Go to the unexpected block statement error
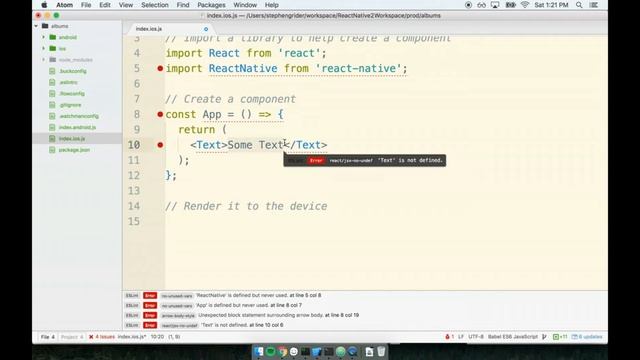The height and width of the screenshot is (360, 640). point(278,315)
